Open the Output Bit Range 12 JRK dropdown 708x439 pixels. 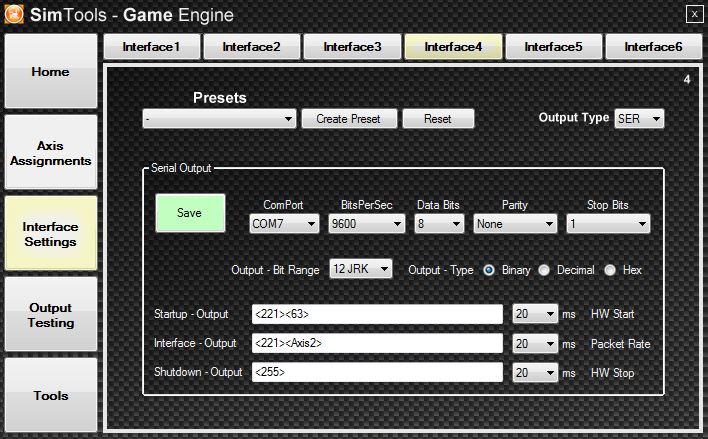pyautogui.click(x=360, y=269)
